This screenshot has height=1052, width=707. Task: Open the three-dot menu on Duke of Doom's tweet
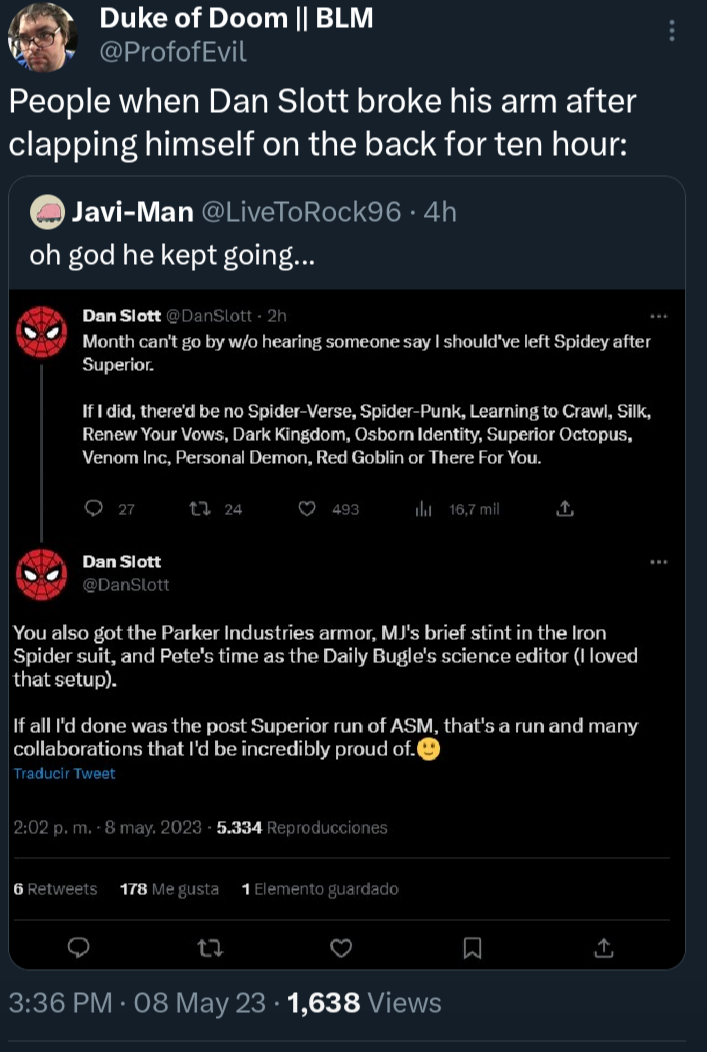[671, 32]
